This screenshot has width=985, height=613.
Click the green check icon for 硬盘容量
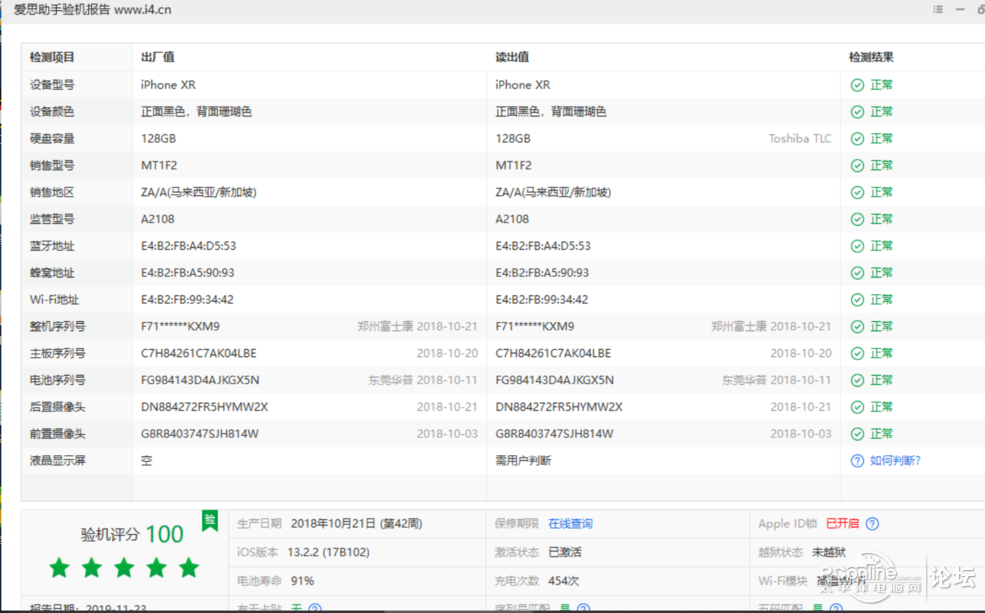tap(857, 139)
